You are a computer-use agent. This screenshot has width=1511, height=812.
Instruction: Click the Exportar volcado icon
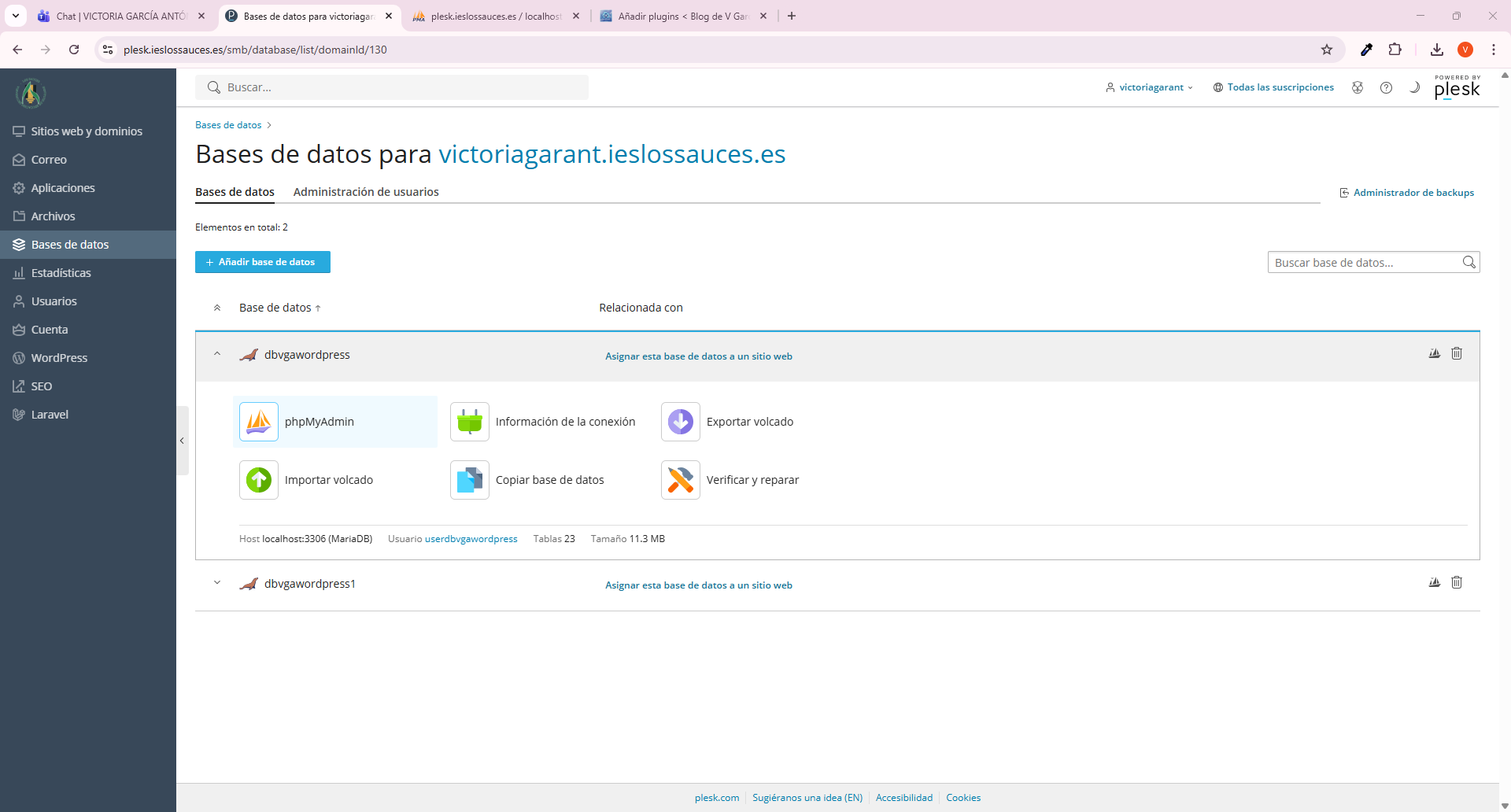click(681, 422)
